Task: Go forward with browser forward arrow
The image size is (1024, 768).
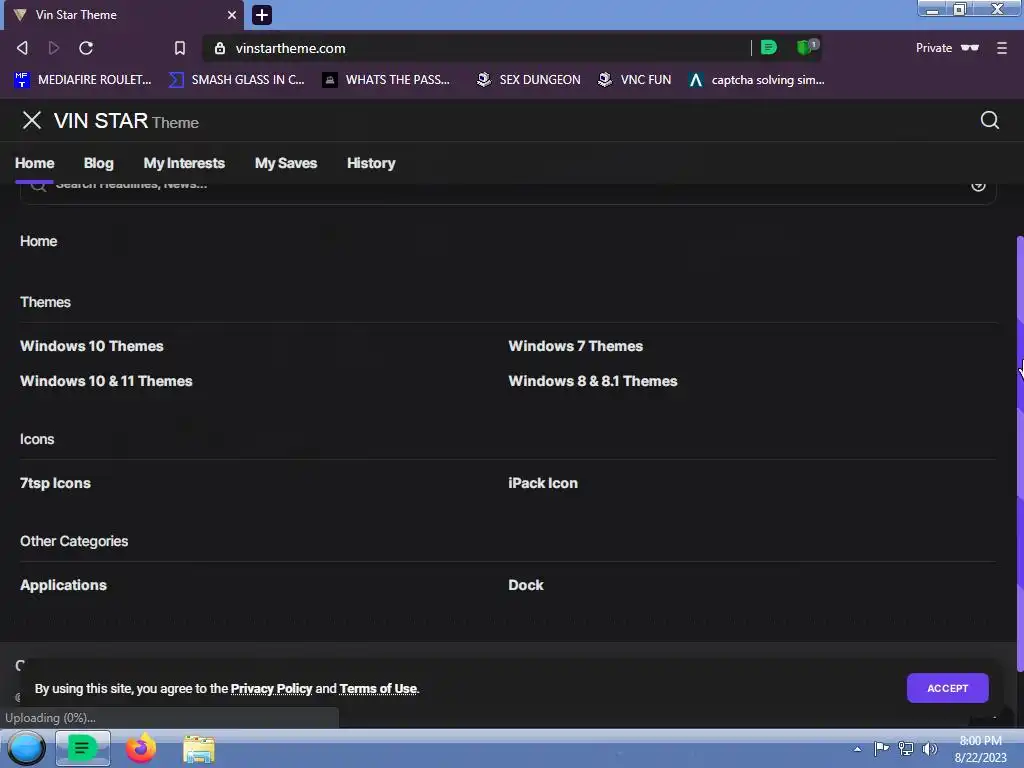Action: click(54, 48)
